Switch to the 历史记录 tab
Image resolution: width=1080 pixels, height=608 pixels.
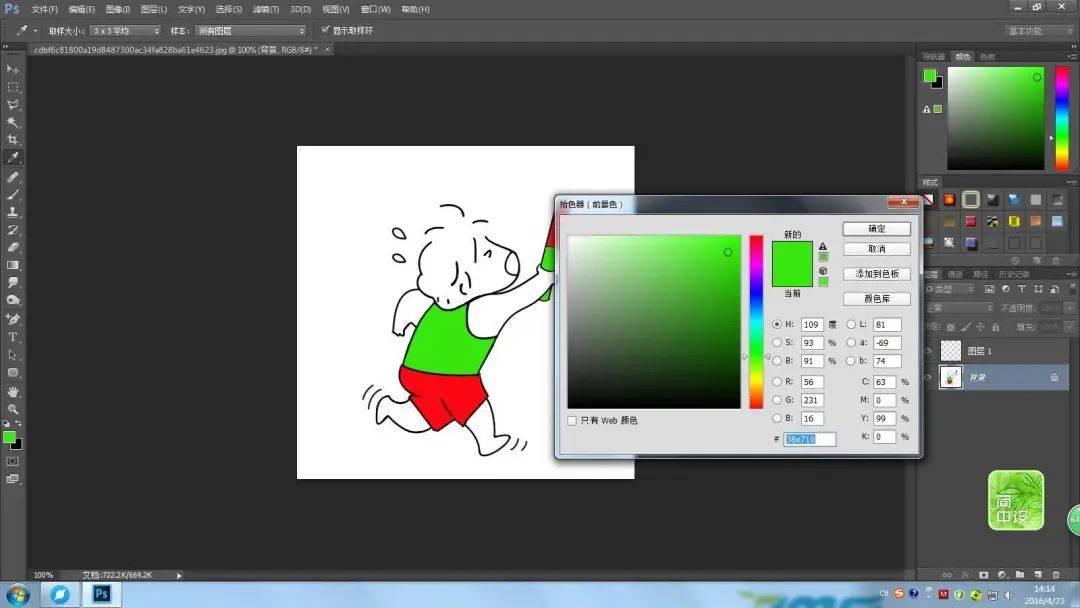1013,275
